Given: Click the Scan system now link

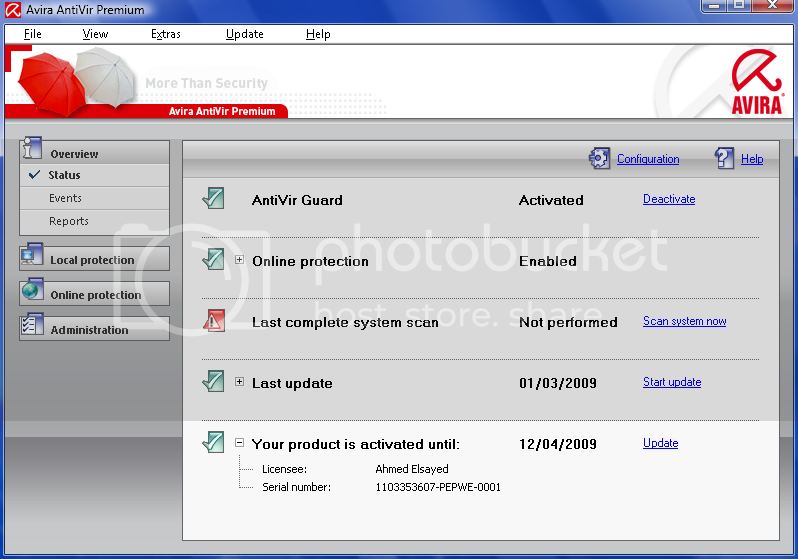Looking at the screenshot, I should tap(684, 321).
